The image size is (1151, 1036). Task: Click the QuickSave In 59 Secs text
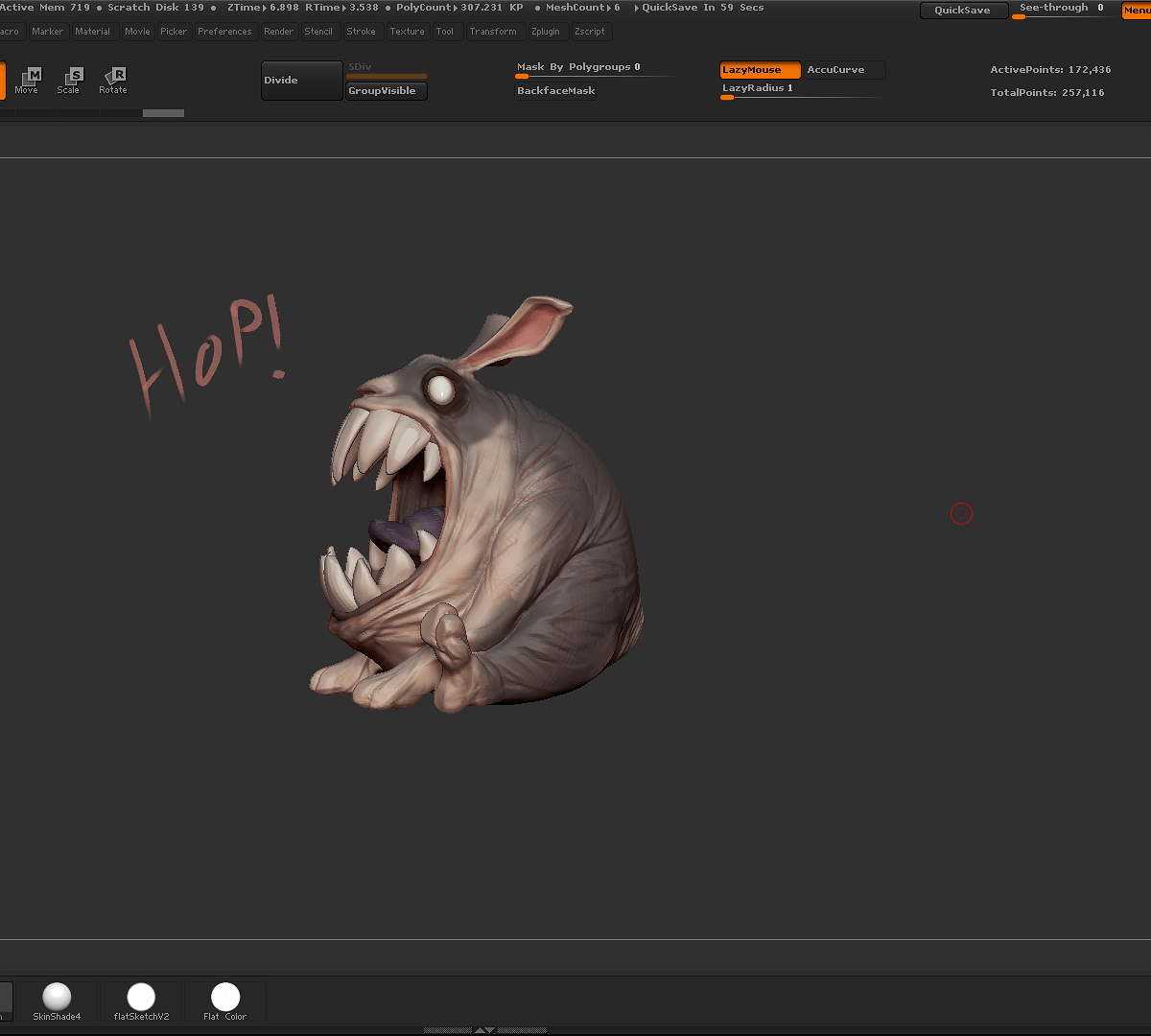click(703, 8)
